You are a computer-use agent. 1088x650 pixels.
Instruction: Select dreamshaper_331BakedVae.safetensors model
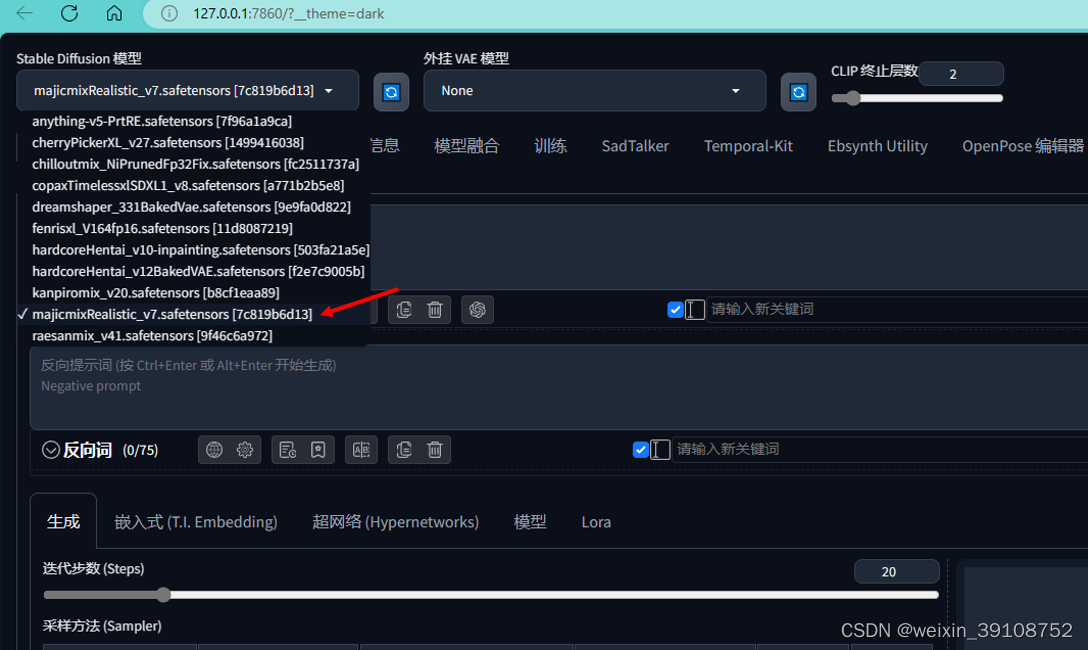click(x=193, y=207)
